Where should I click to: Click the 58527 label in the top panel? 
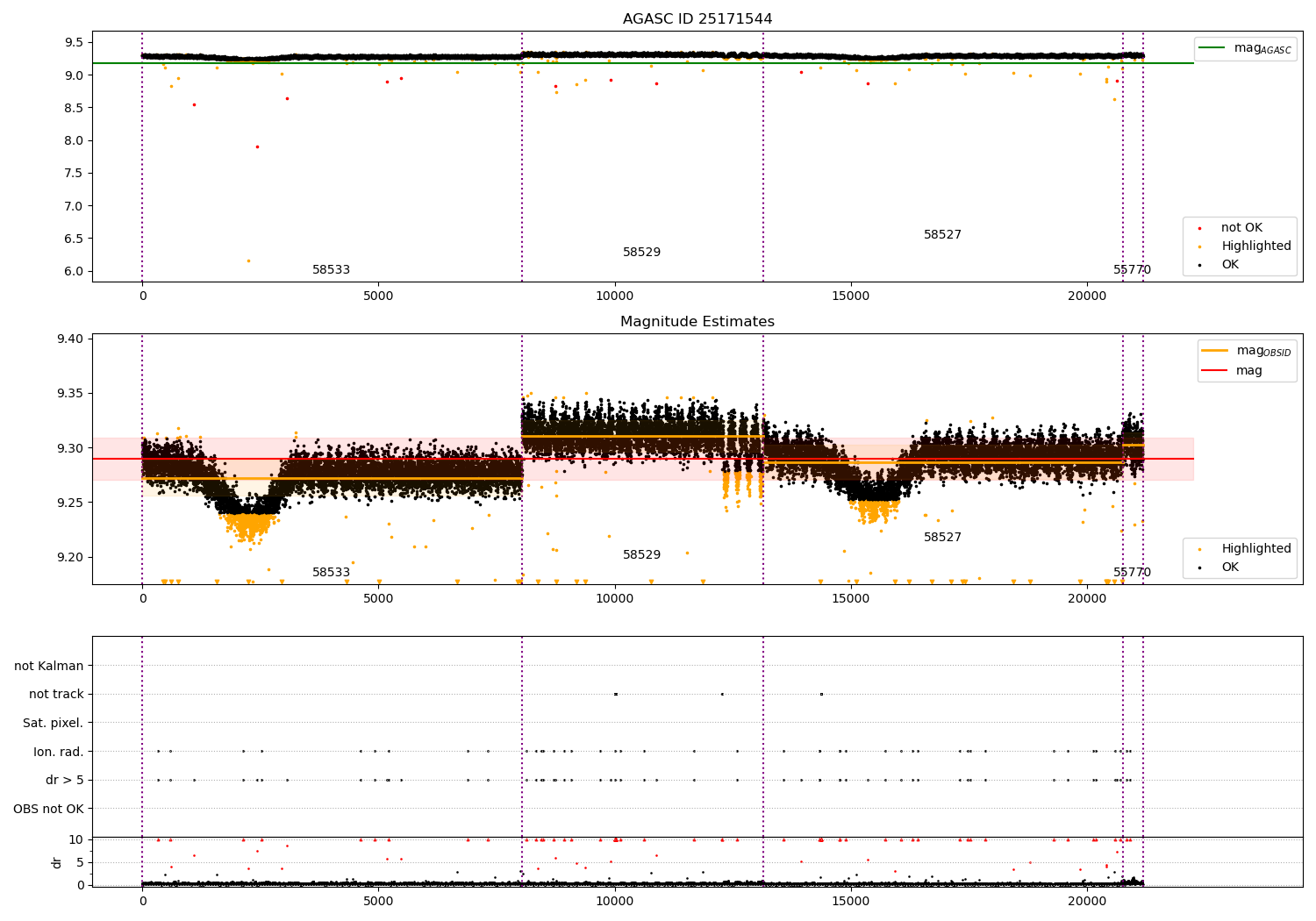942,235
